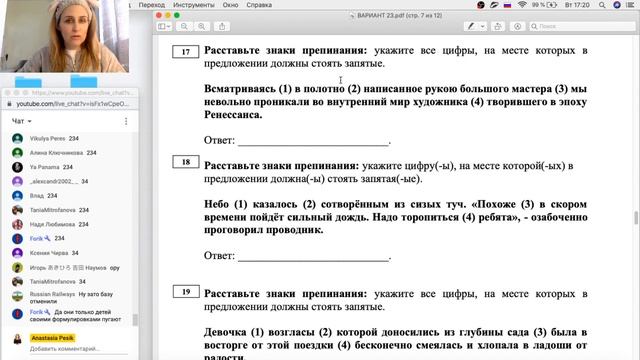Click Алина Ключникова avatar in chat
Viewport: 640px width, 360px height.
17,153
